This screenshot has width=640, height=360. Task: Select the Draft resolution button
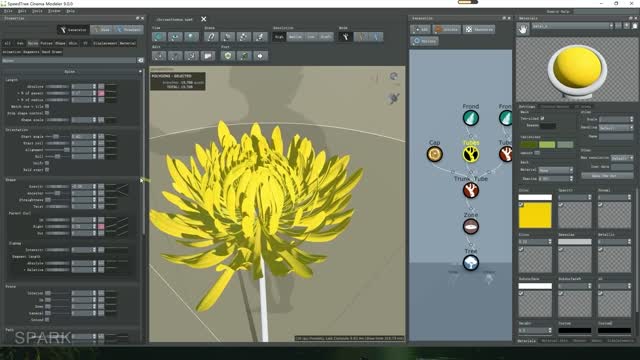pos(326,37)
